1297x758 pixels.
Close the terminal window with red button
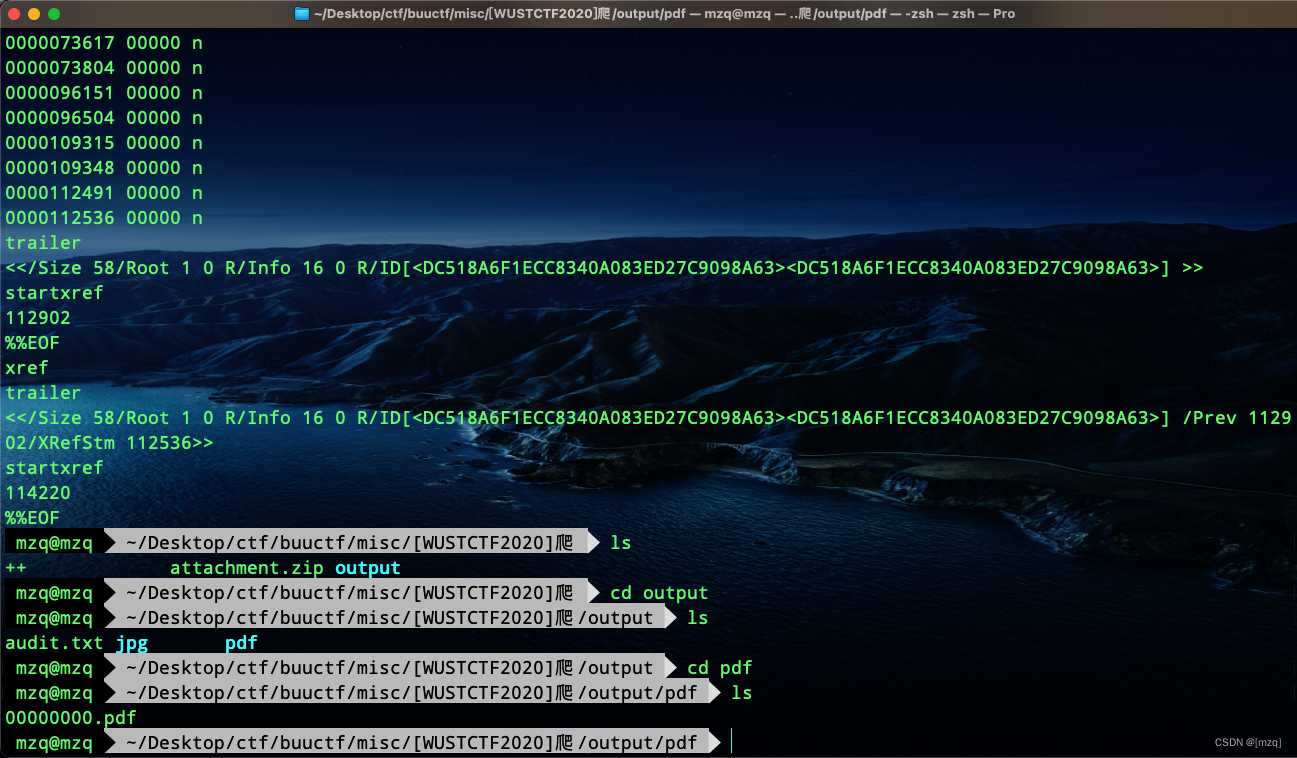14,14
